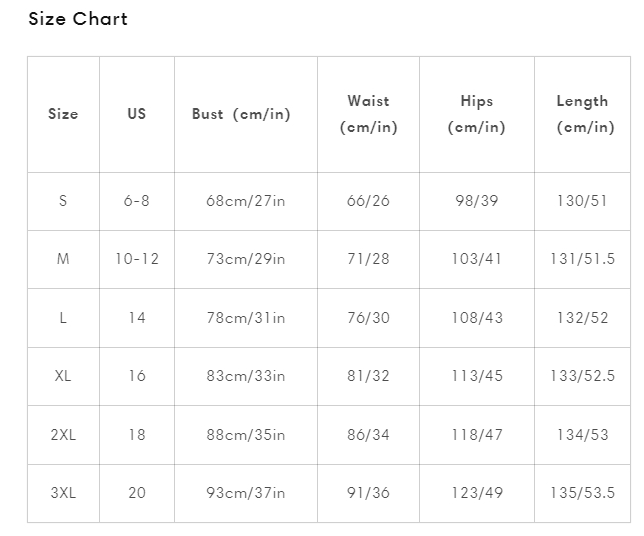The height and width of the screenshot is (536, 644).
Task: Select the XL size cell
Action: [63, 376]
